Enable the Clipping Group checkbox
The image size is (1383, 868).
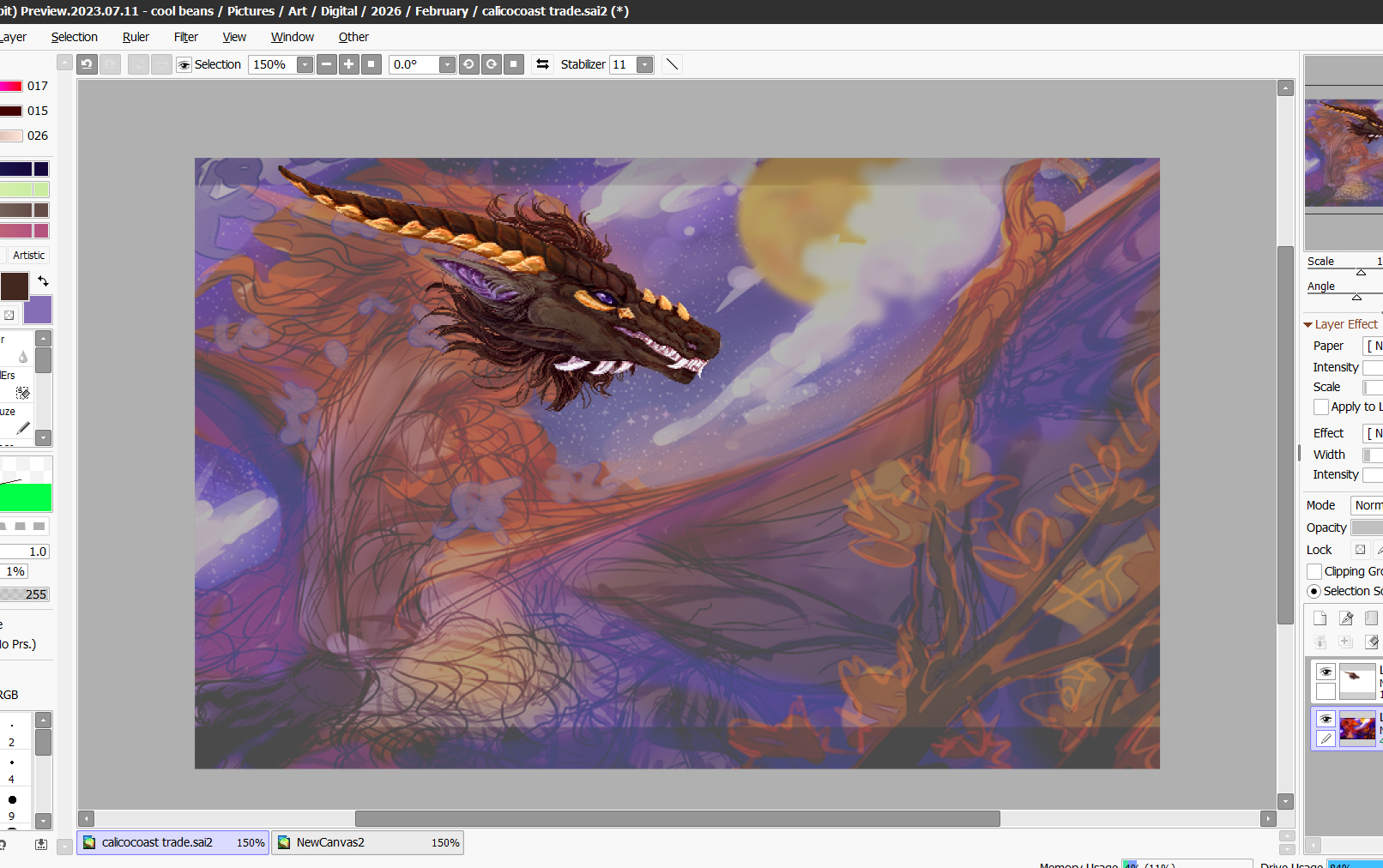click(1314, 571)
